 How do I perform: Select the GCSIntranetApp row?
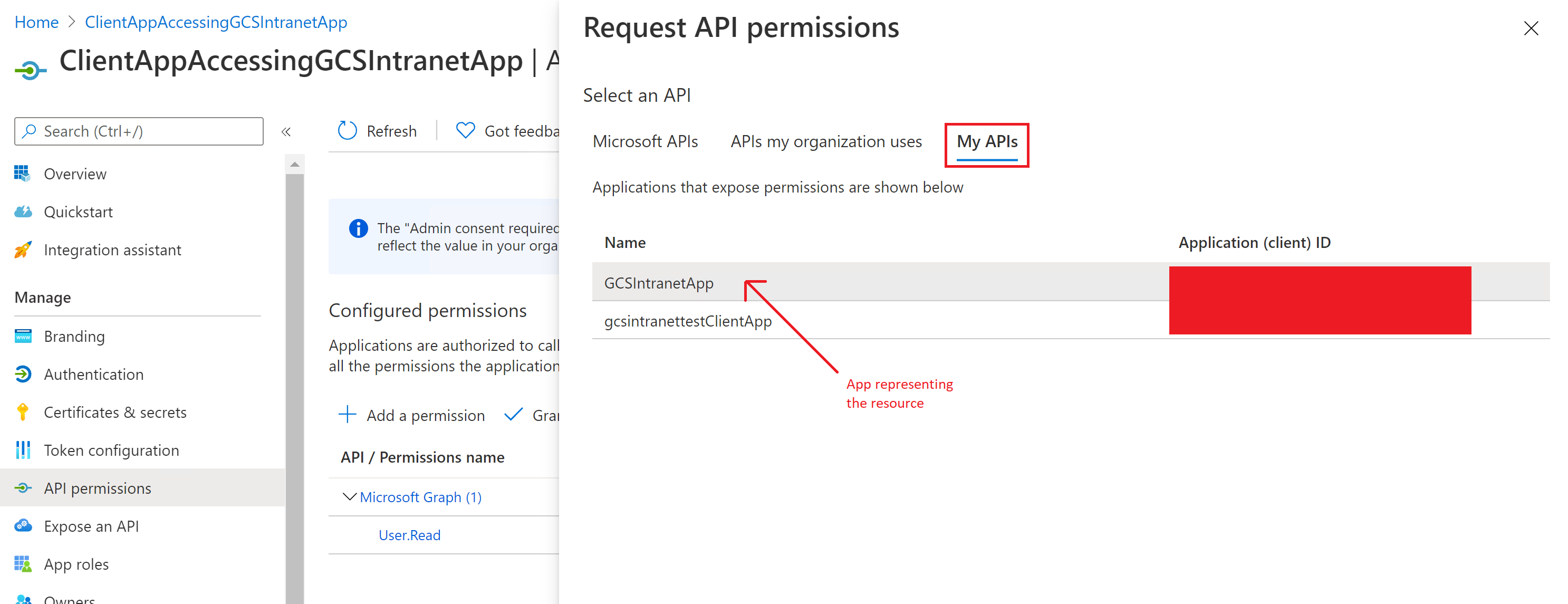tap(1071, 283)
